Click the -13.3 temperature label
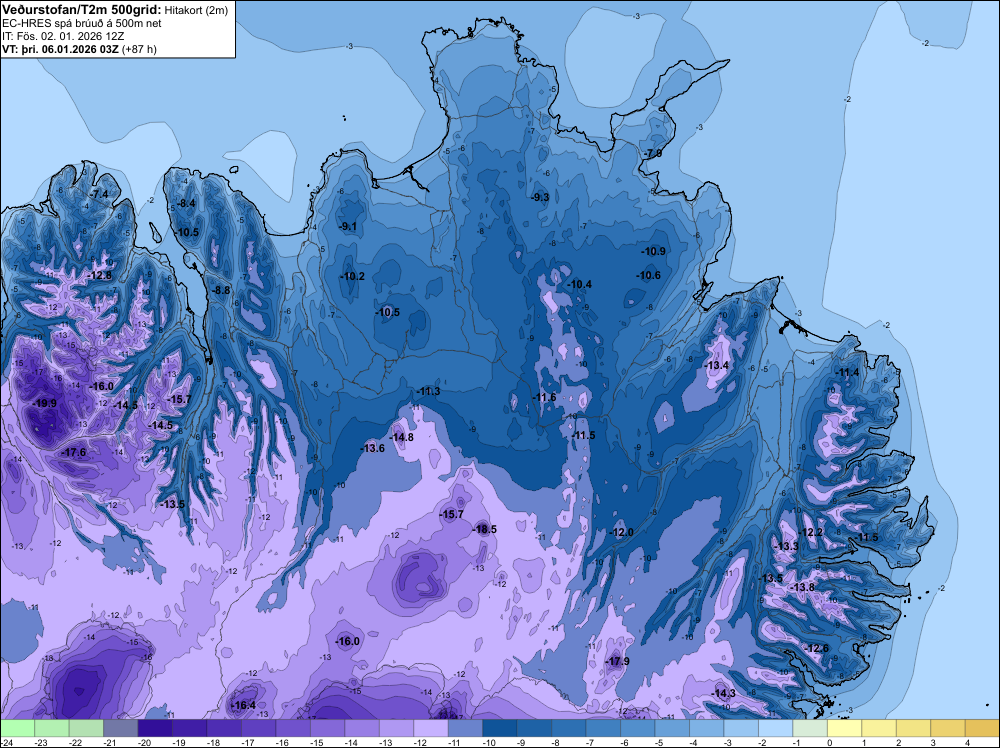The image size is (1000, 748). [x=787, y=546]
